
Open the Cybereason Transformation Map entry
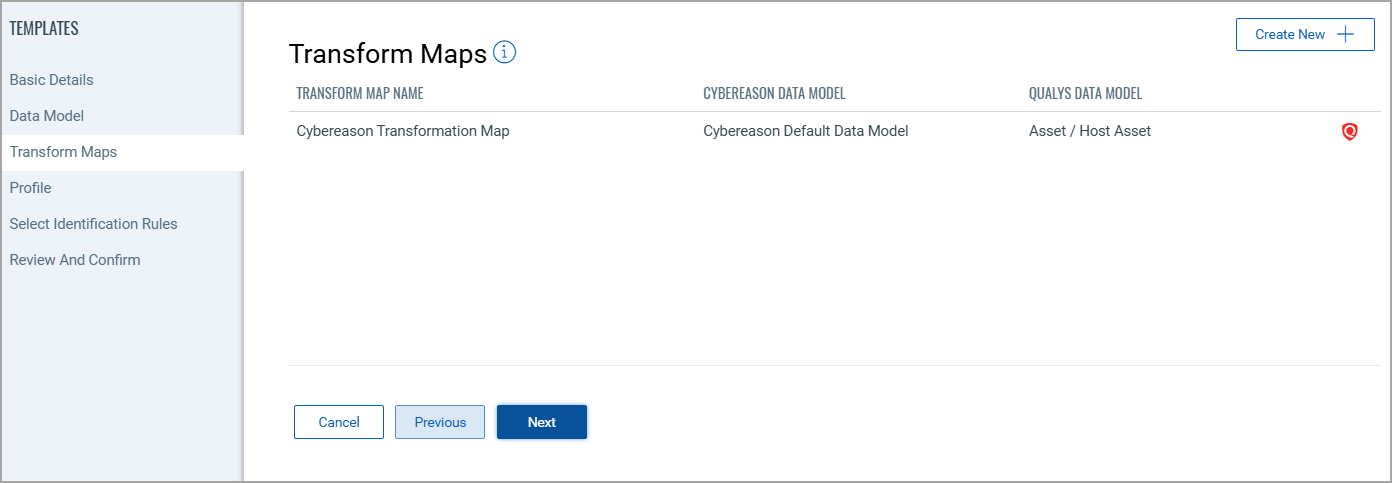(x=403, y=131)
